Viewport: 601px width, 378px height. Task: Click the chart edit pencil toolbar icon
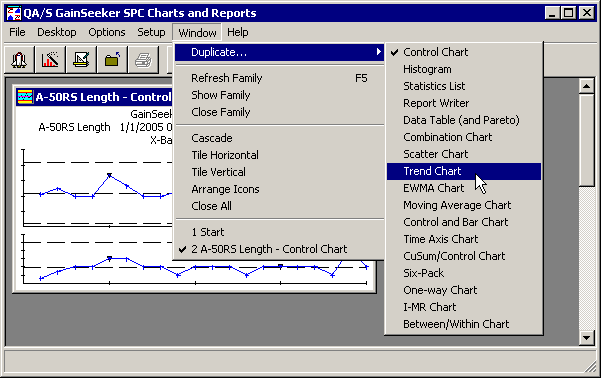[x=81, y=59]
